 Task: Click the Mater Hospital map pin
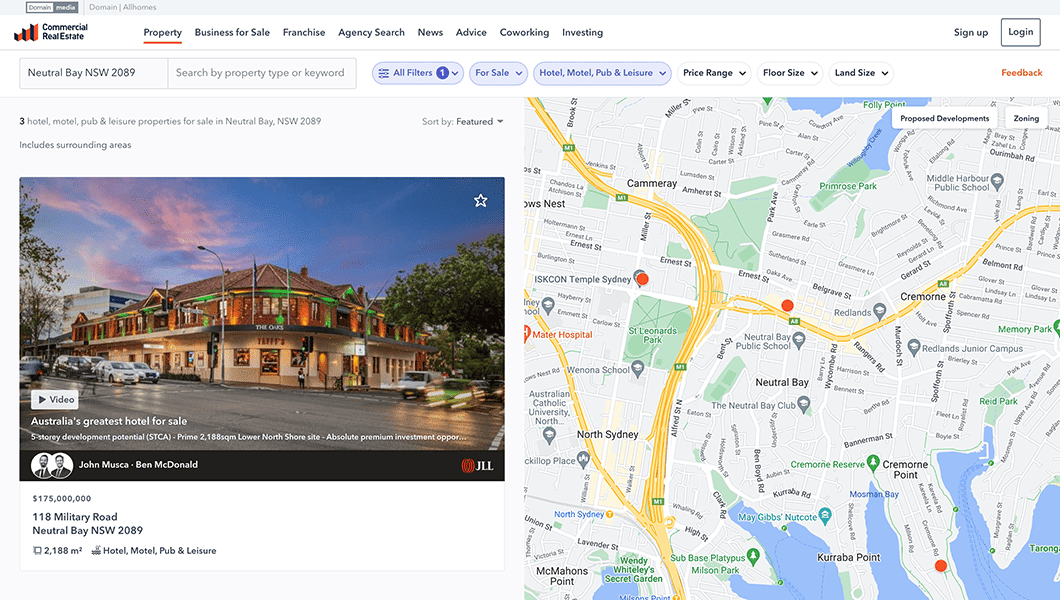(x=527, y=333)
